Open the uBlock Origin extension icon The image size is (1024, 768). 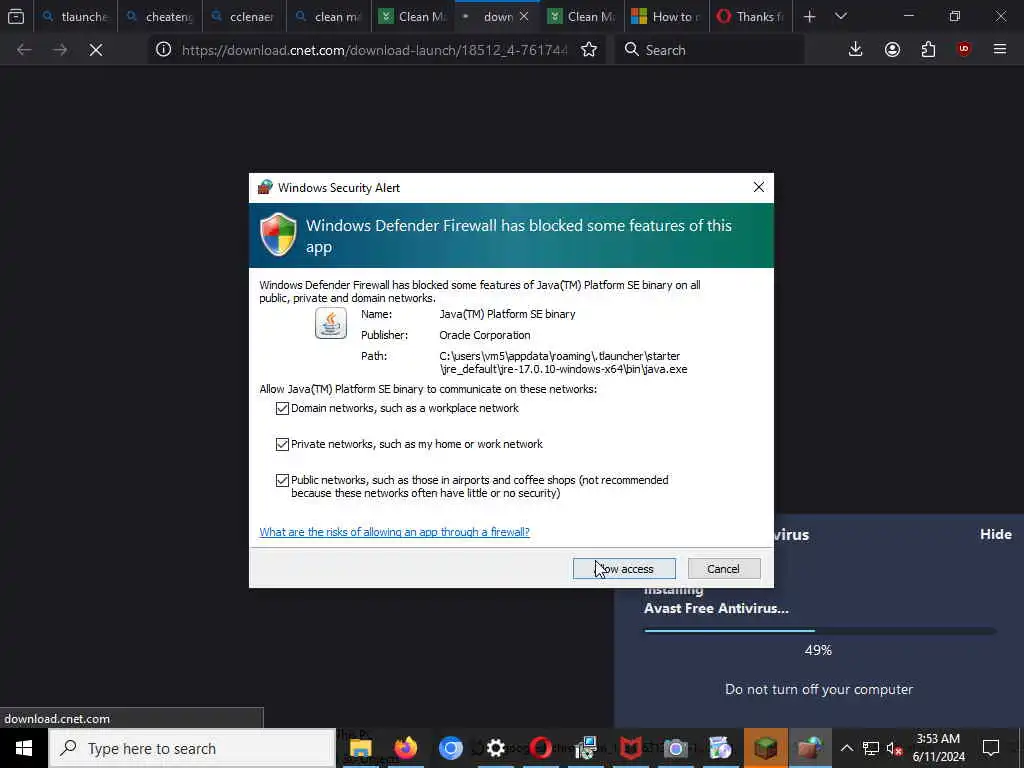[964, 50]
